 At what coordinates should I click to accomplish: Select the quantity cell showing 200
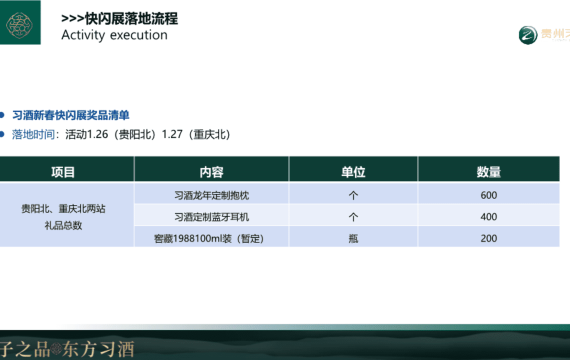[x=489, y=237]
